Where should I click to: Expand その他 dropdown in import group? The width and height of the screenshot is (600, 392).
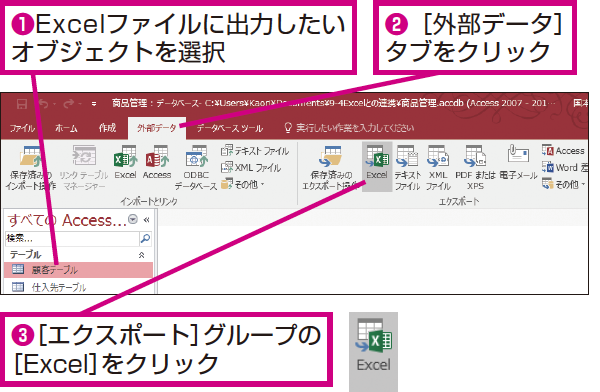(243, 185)
